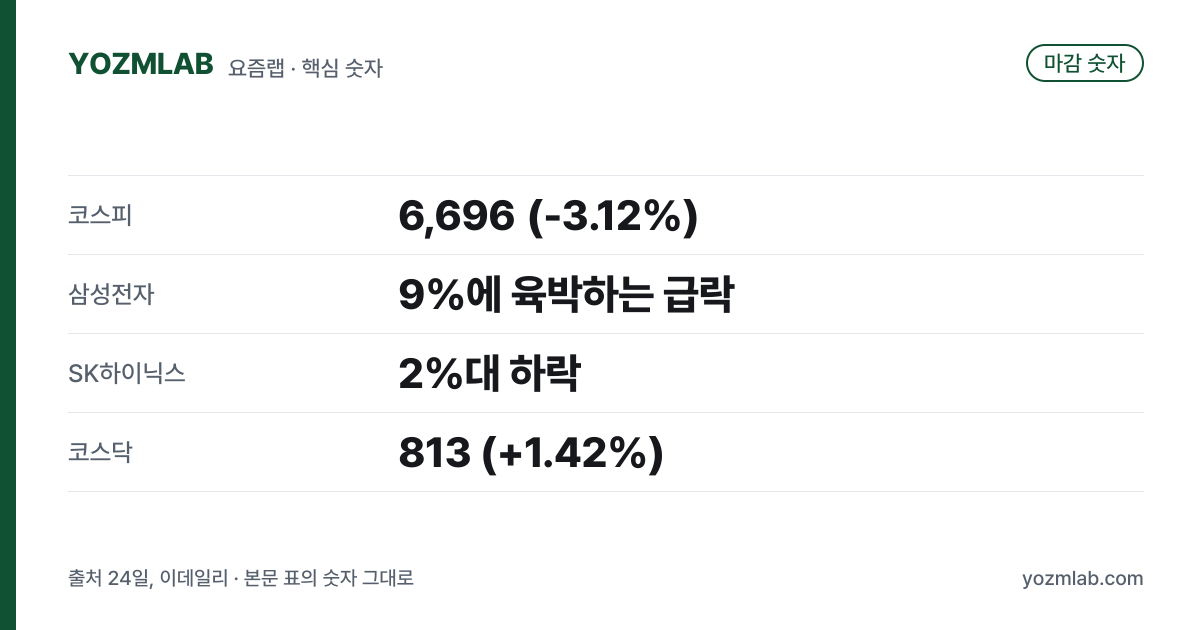Click the 이데일리 source name
This screenshot has height=630, width=1200.
pos(193,578)
